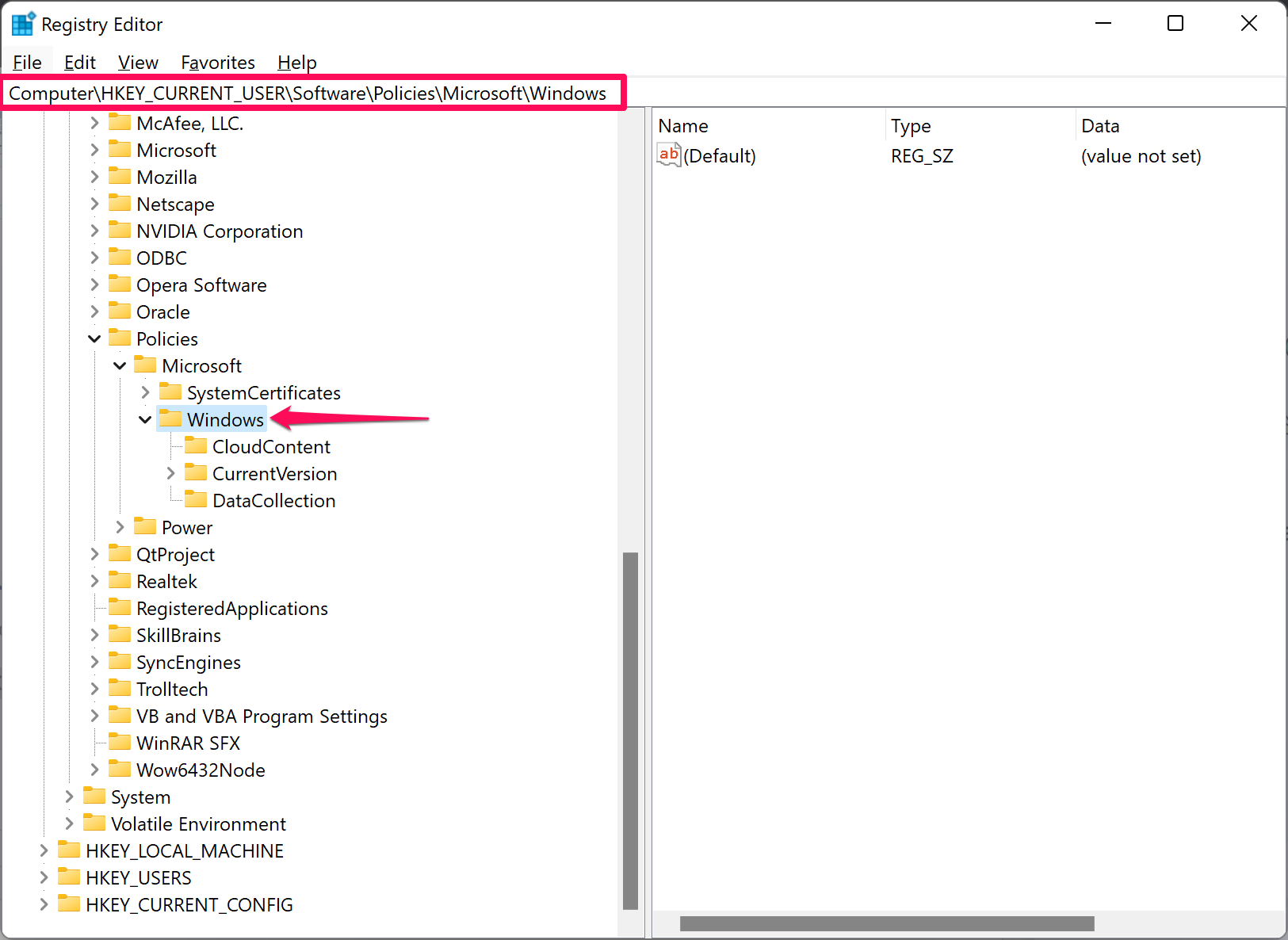Collapse the Policies key
The width and height of the screenshot is (1288, 940).
(x=94, y=338)
